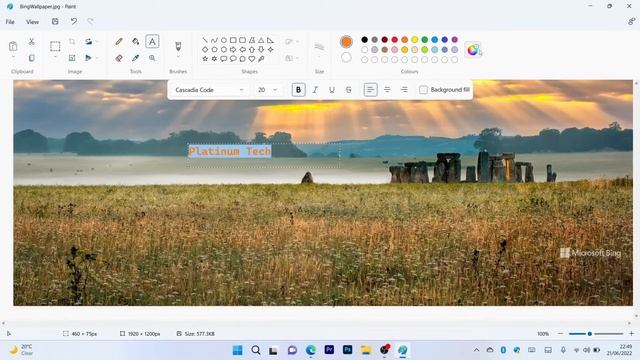Enable the Background fill checkbox
The image size is (640, 360).
click(x=424, y=90)
